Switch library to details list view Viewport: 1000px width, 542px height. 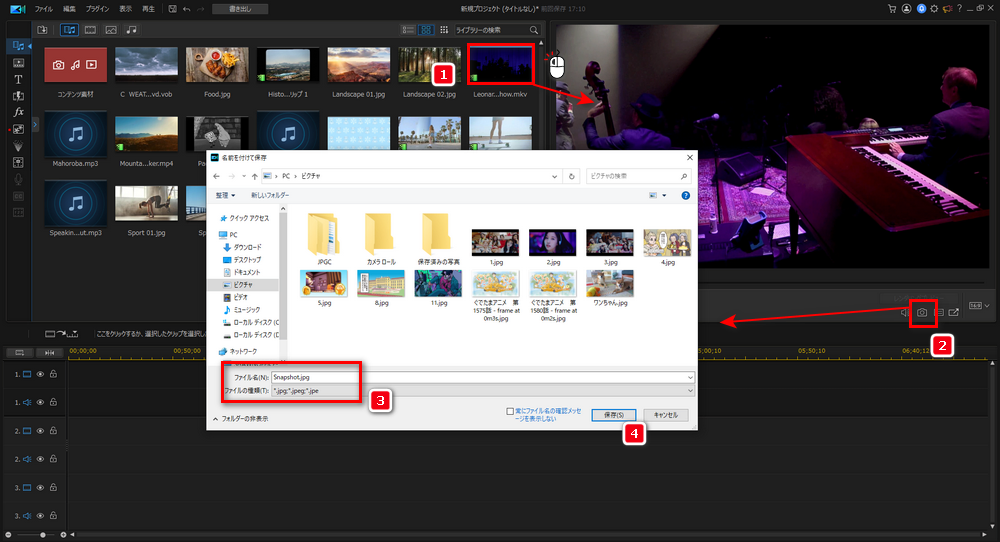coord(407,30)
